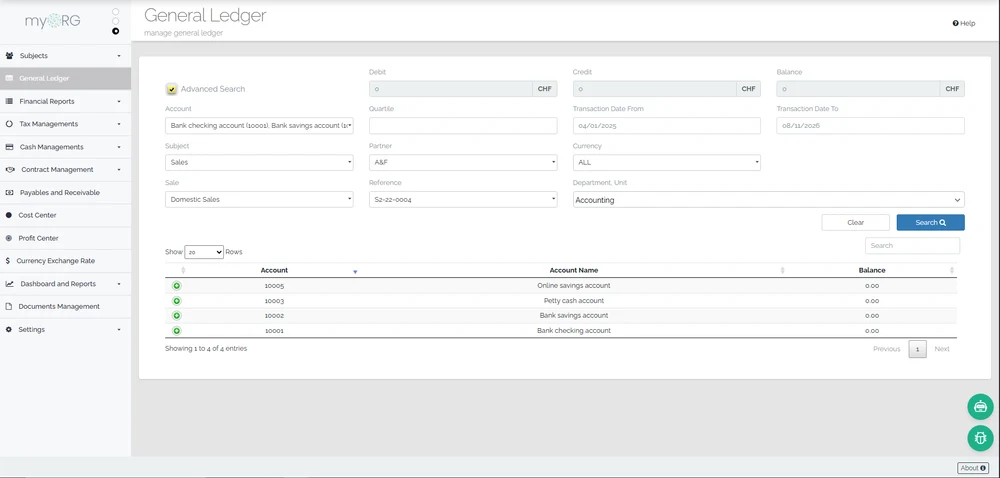Click 'Petty cash account' cell

573,301
